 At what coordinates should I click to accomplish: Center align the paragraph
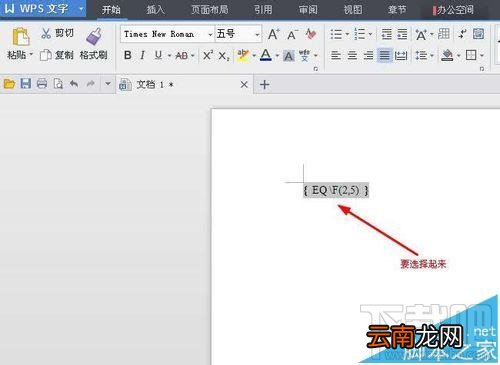click(352, 55)
